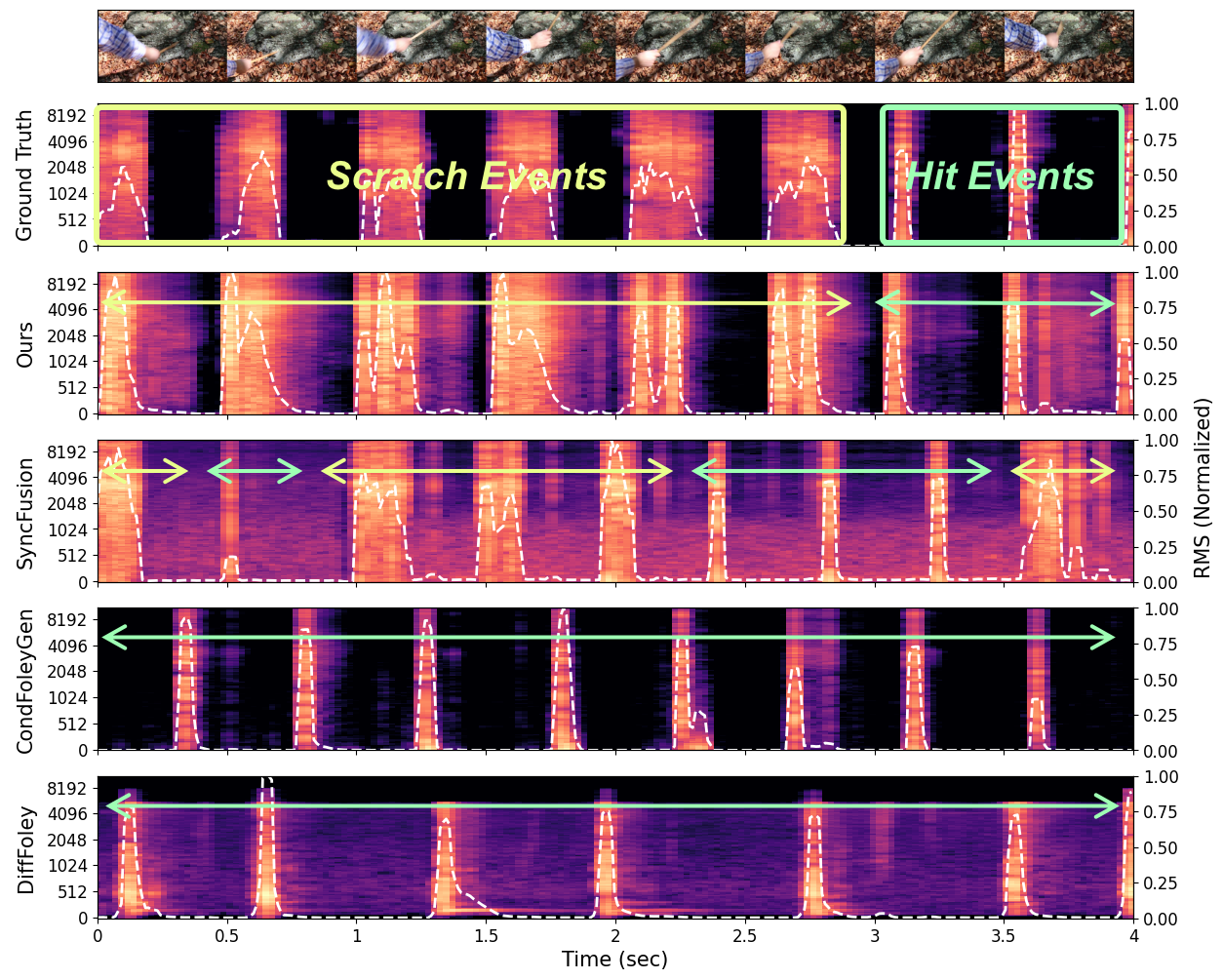Click the 2048 frequency tick of SyncFusion panel

tap(67, 504)
